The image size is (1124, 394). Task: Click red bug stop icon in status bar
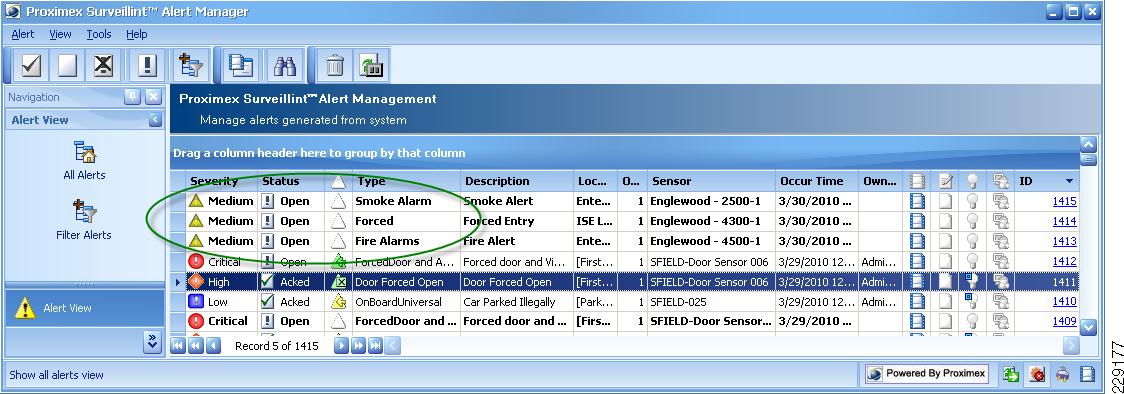[1037, 374]
